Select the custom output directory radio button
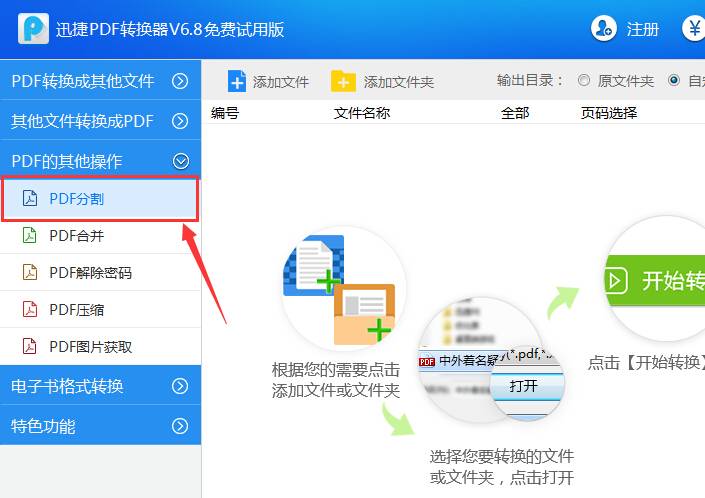The image size is (705, 498). [x=674, y=80]
